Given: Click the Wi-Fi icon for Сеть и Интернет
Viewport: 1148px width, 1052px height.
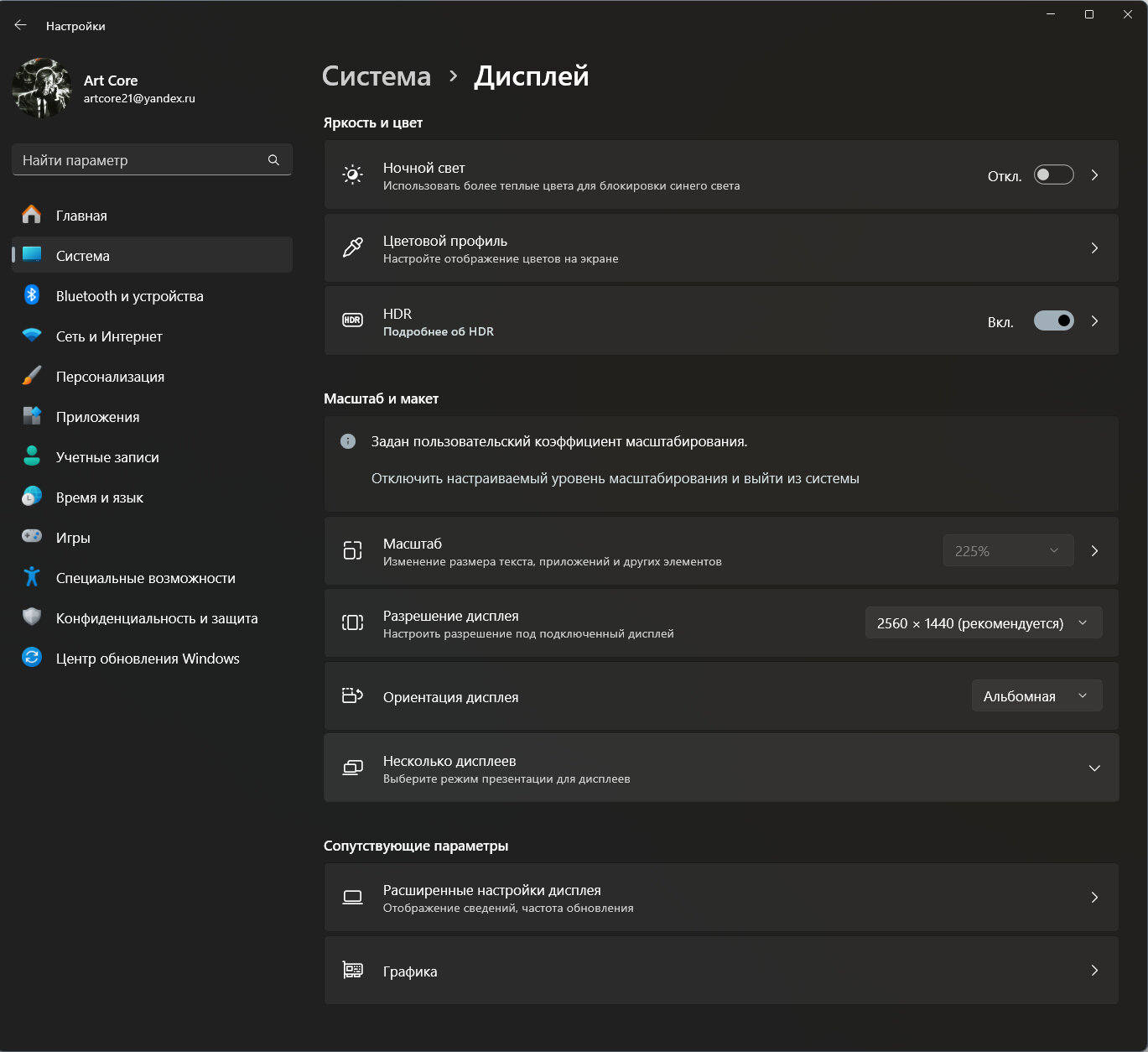Looking at the screenshot, I should (x=32, y=335).
